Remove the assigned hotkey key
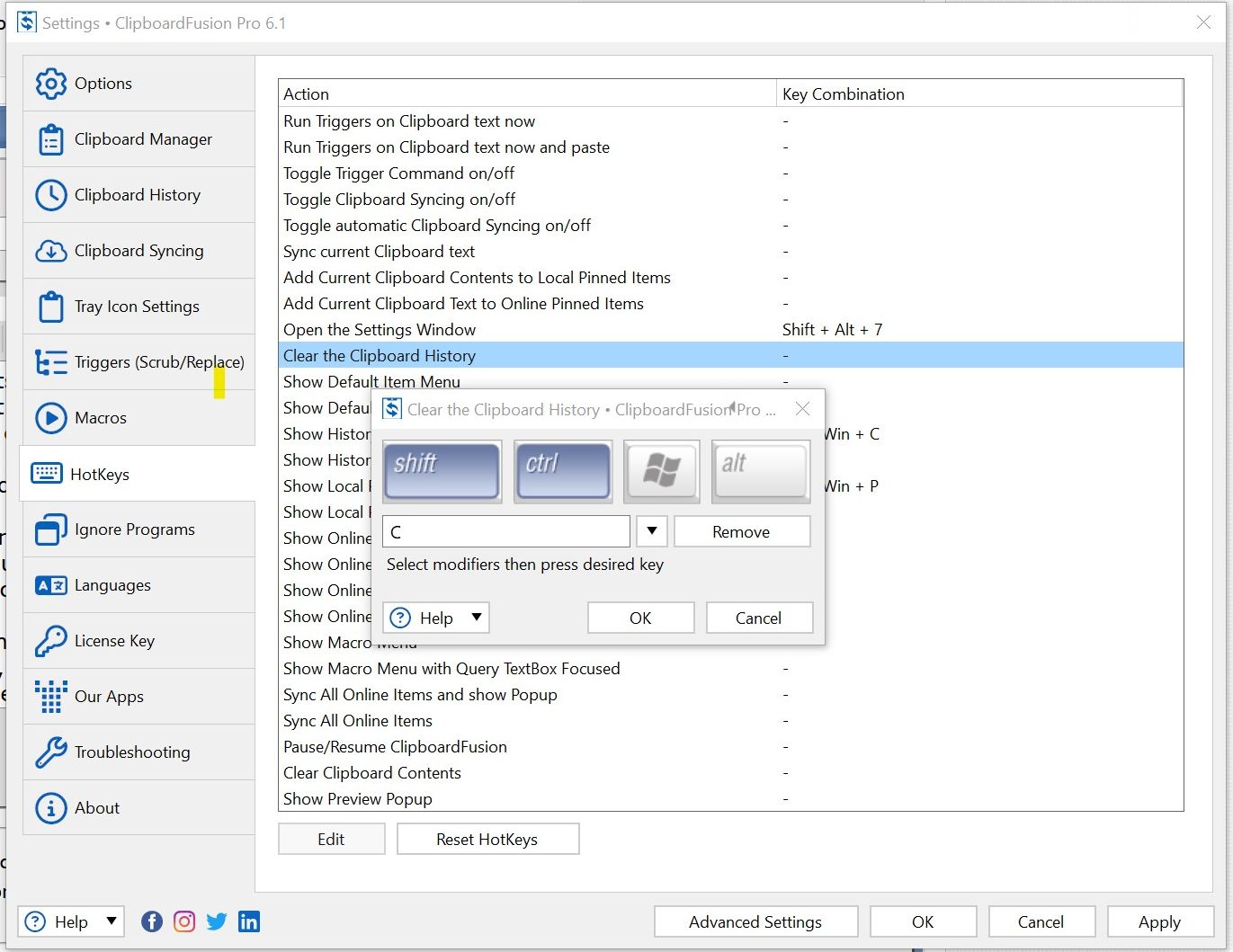Screen dimensions: 1233x952 click(x=741, y=531)
